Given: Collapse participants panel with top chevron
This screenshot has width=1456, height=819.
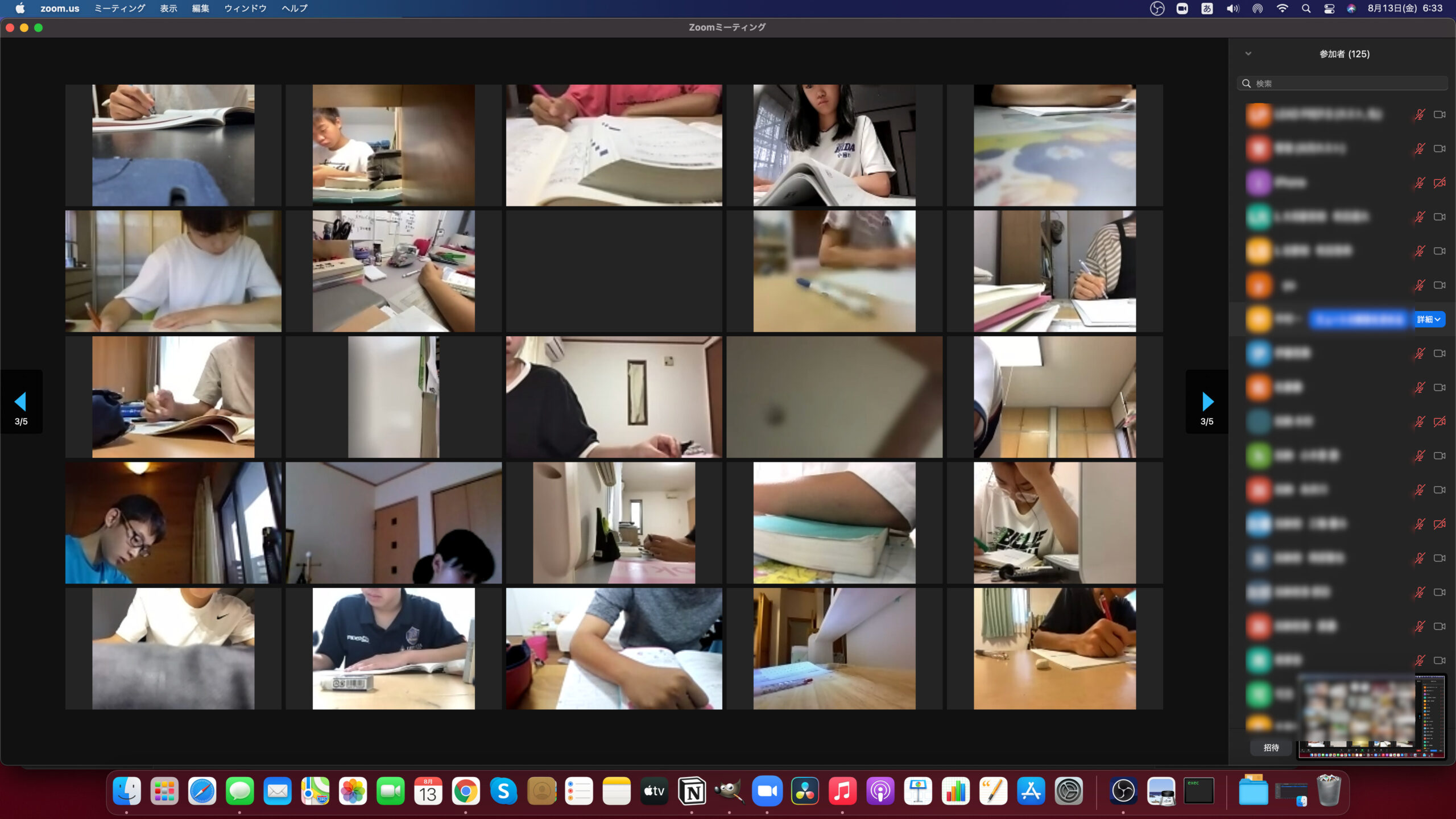Looking at the screenshot, I should pyautogui.click(x=1248, y=53).
